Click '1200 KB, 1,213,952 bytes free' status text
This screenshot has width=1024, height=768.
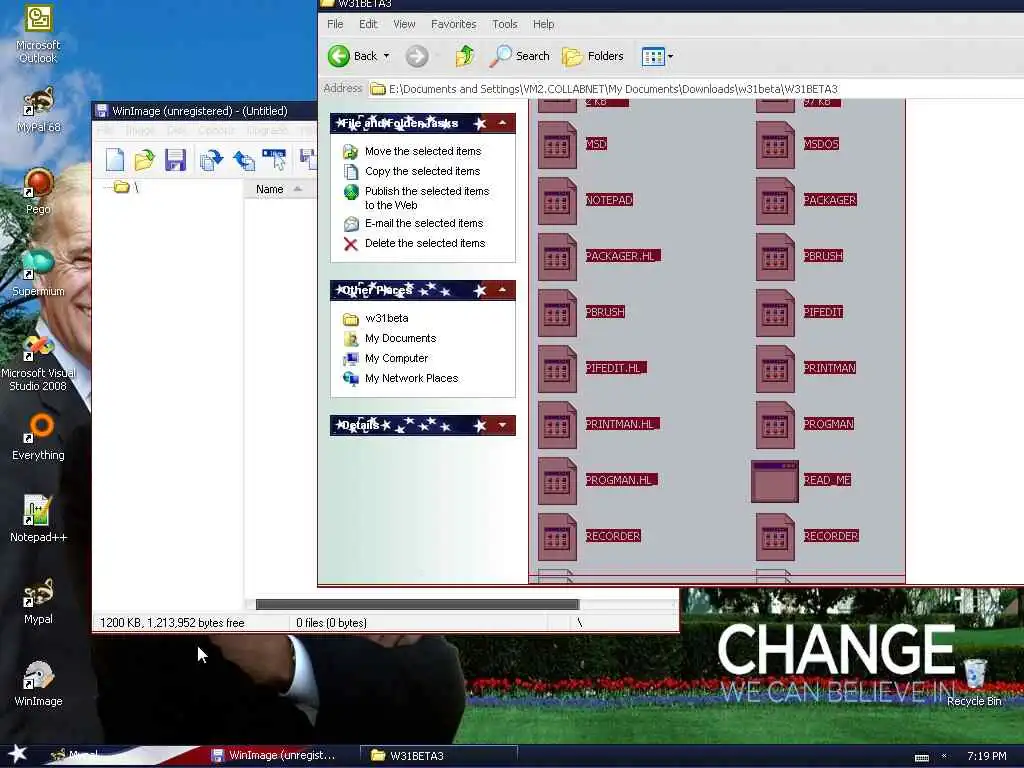[172, 623]
